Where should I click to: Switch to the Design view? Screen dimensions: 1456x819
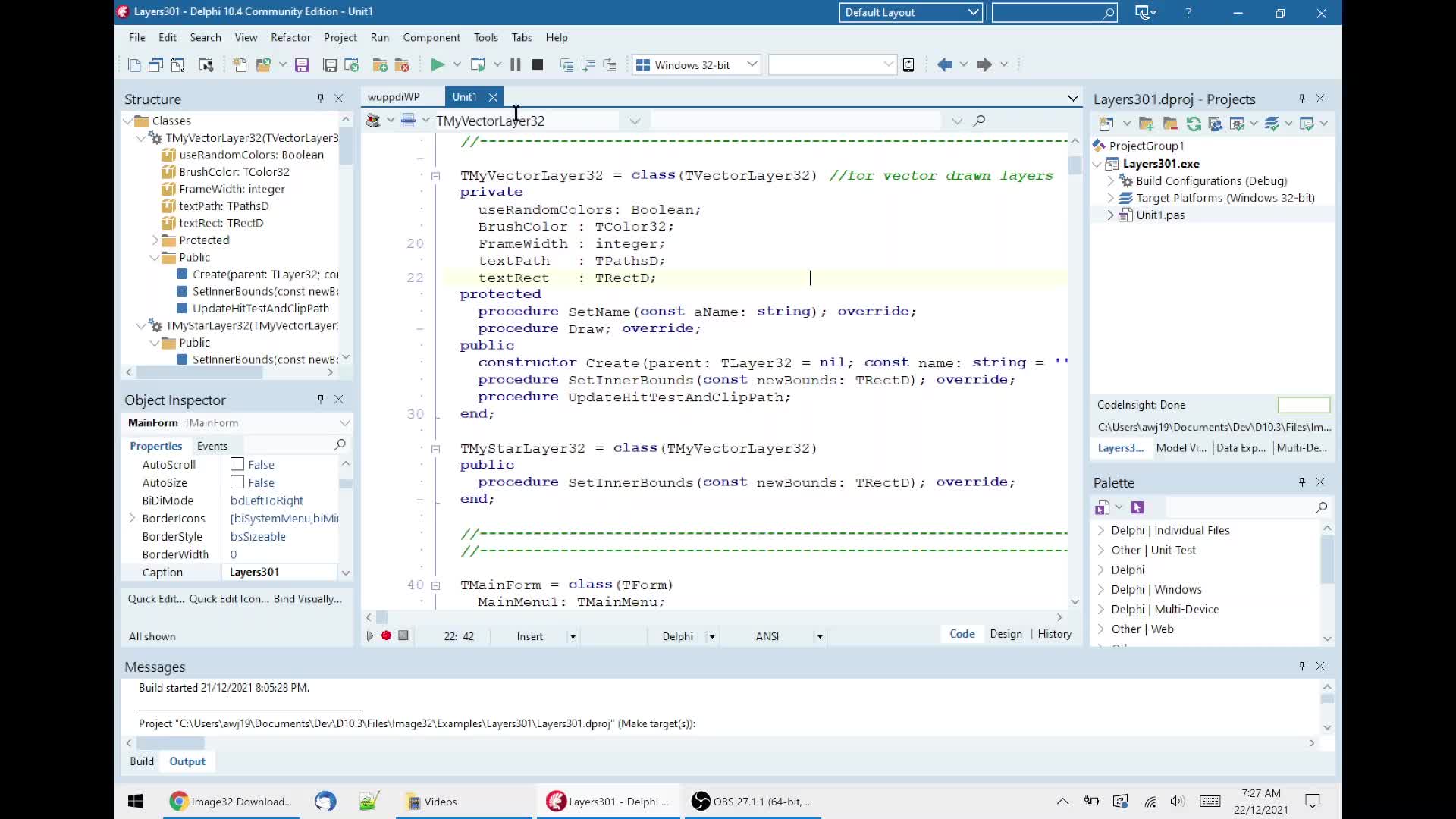click(x=1006, y=634)
